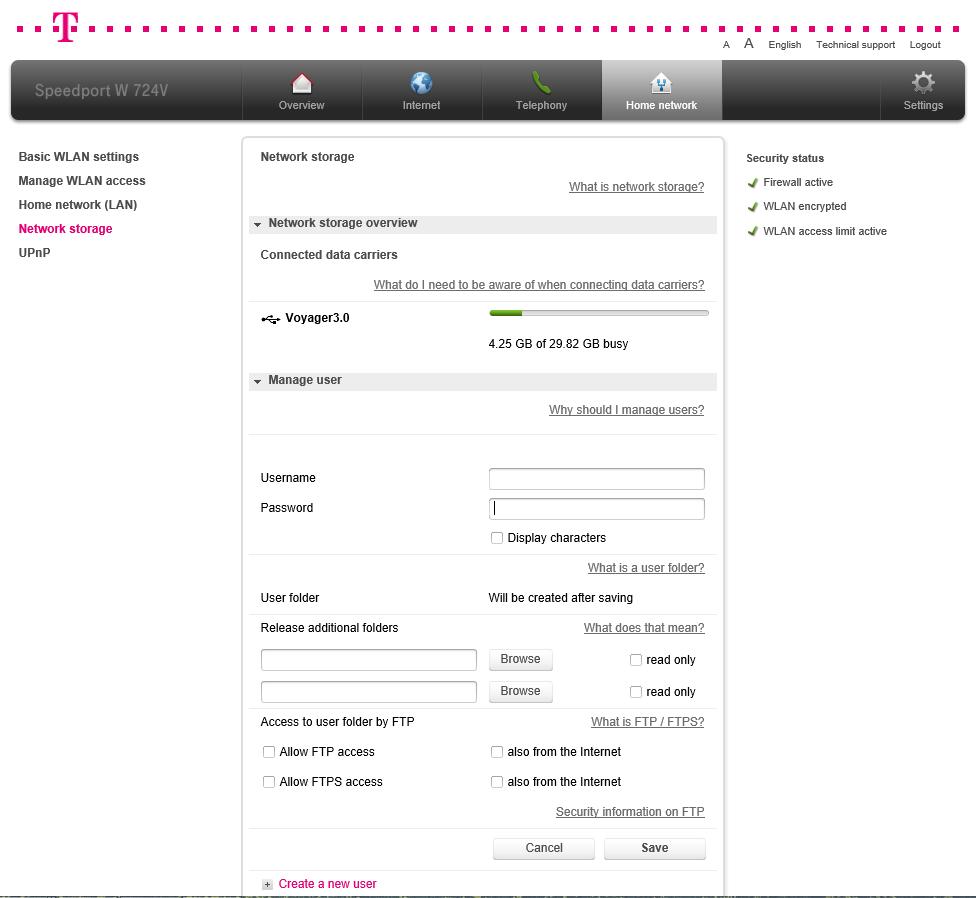The height and width of the screenshot is (898, 976).
Task: Open the Home network tab
Action: pos(661,90)
